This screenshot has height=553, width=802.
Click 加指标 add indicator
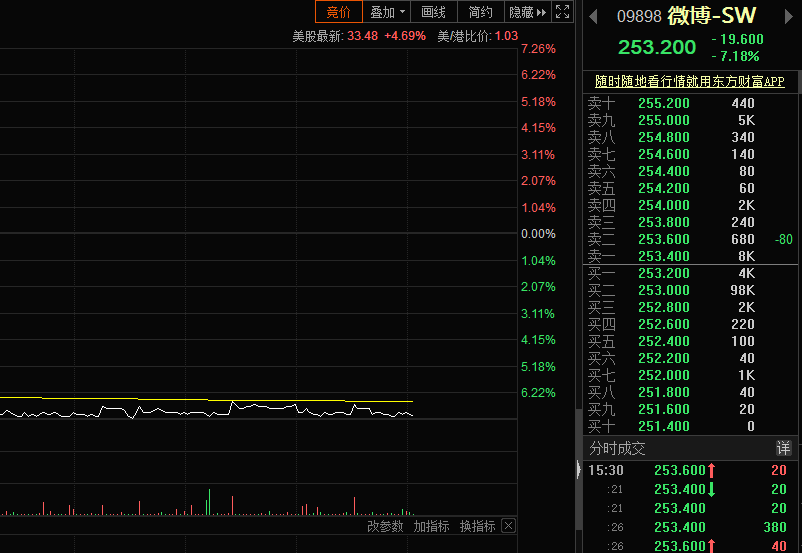[431, 526]
